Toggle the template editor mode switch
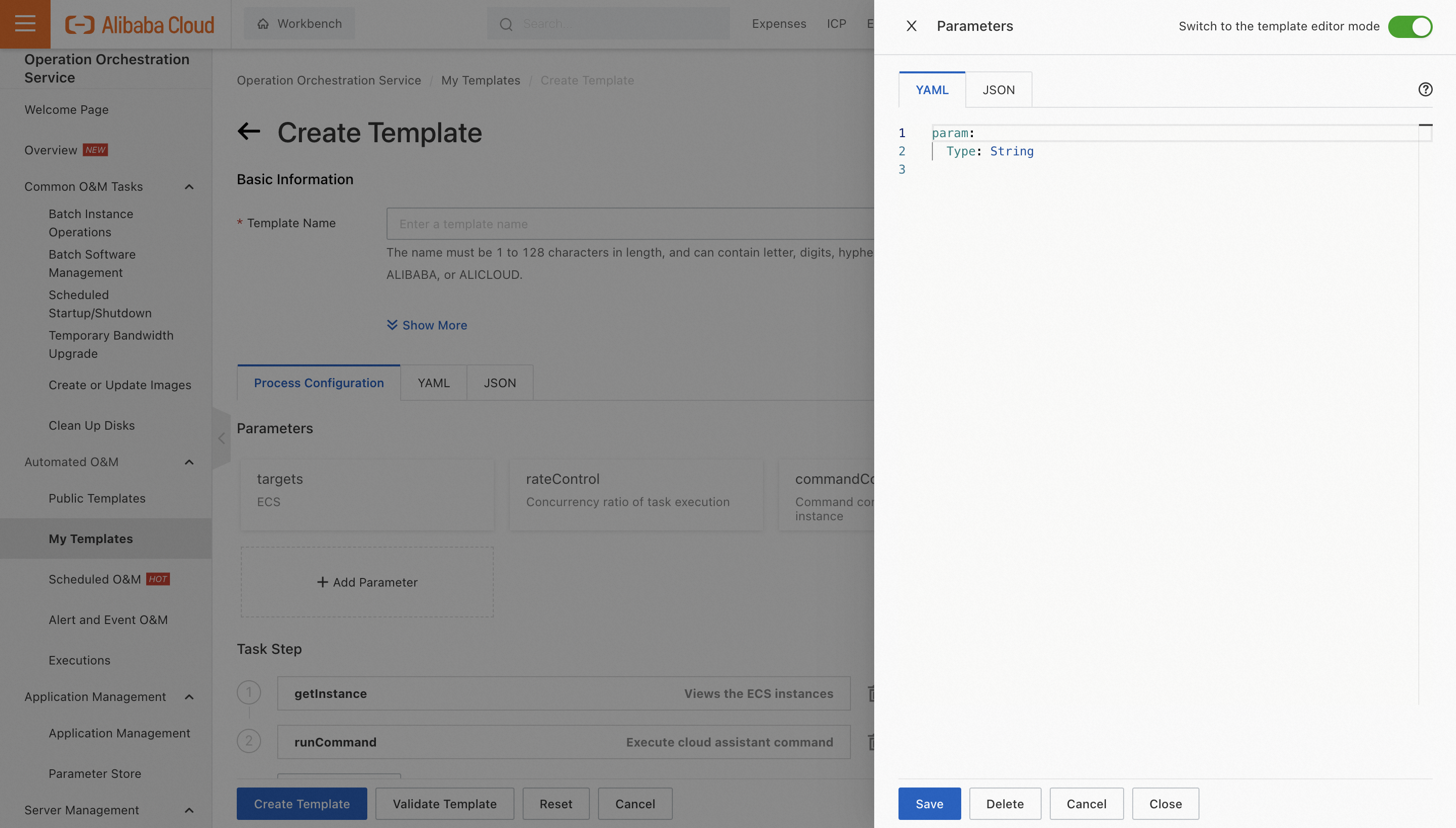Image resolution: width=1456 pixels, height=828 pixels. click(1409, 27)
